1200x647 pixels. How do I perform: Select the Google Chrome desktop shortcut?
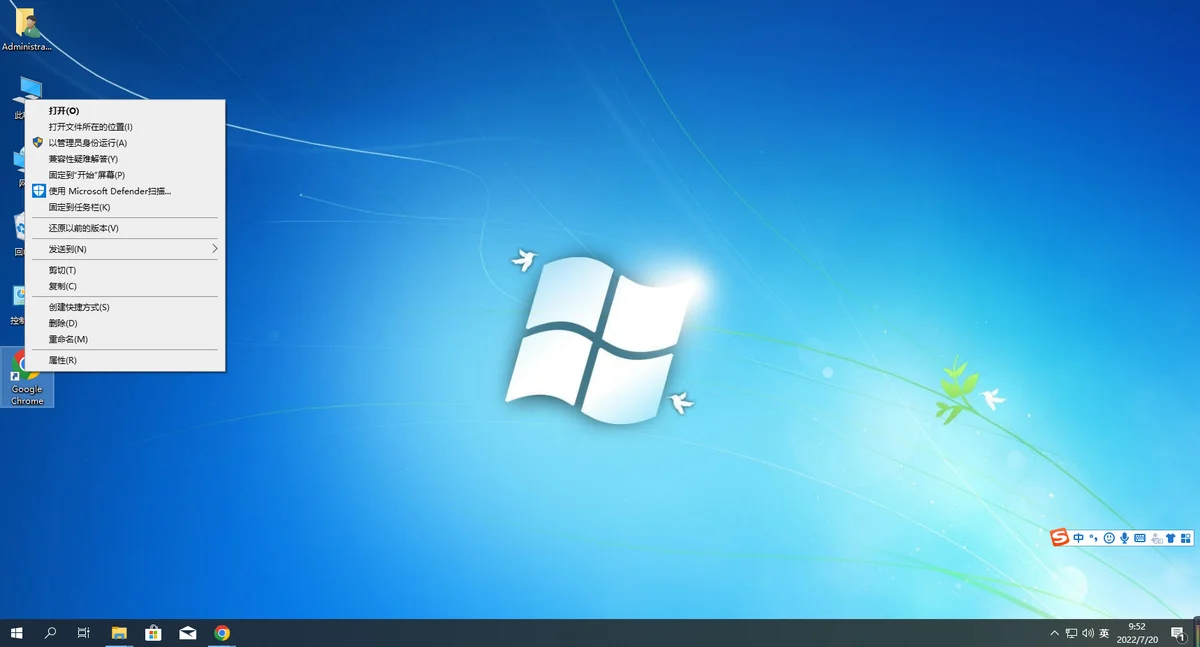[x=27, y=378]
